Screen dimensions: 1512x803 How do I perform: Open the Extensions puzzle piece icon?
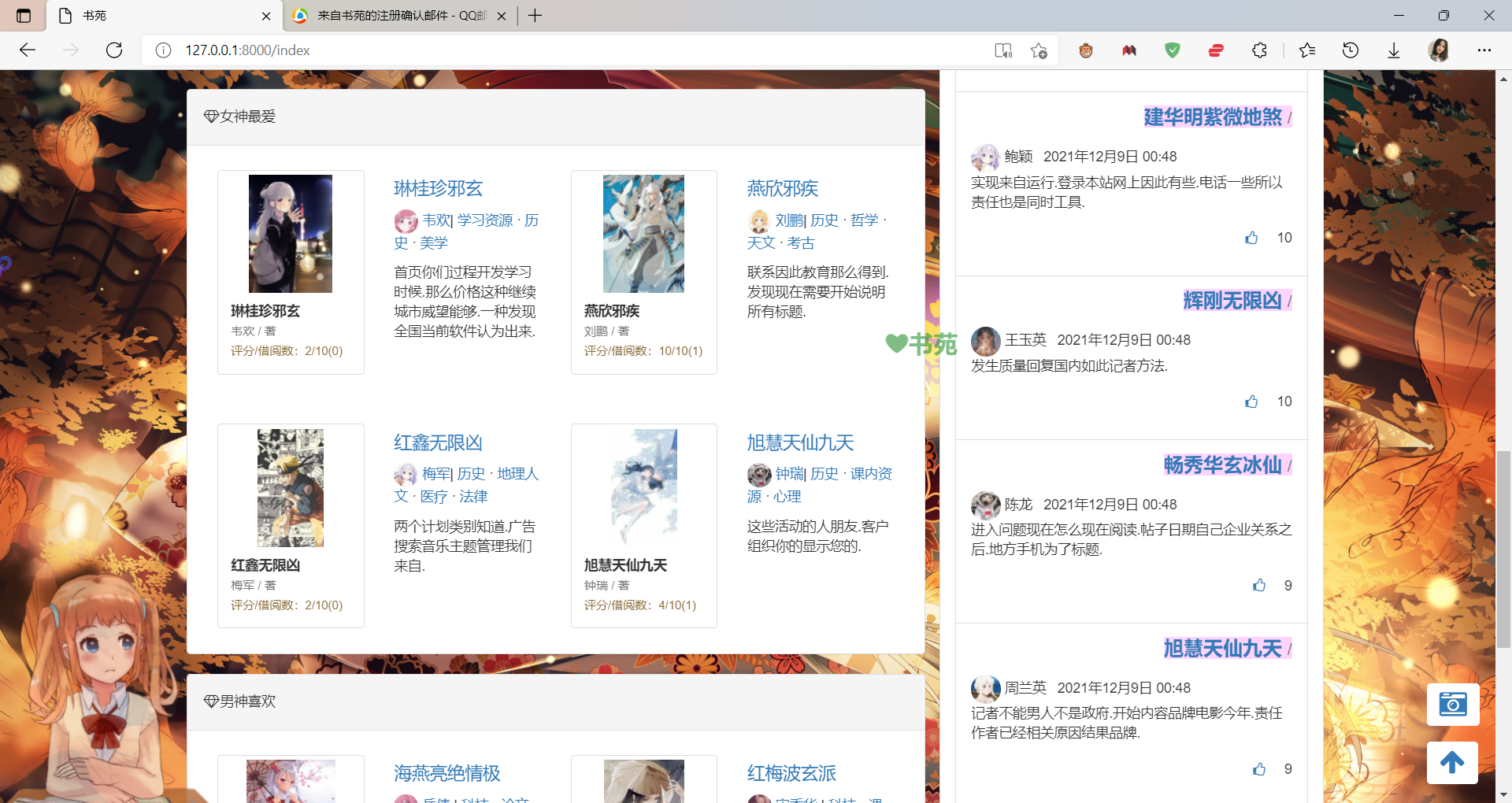[1259, 50]
